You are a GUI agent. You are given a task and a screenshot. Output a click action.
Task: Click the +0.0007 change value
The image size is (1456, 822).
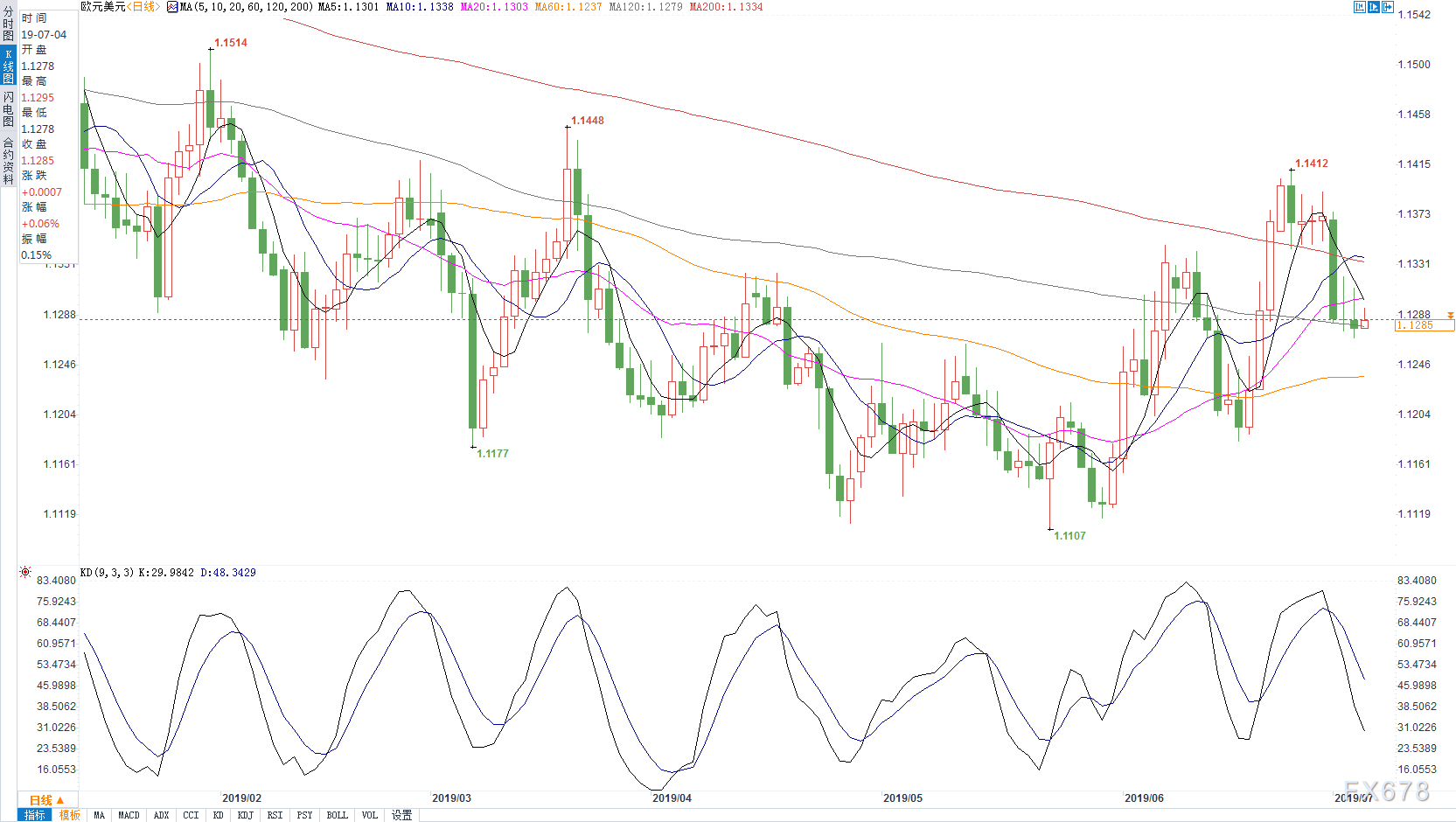tap(42, 192)
